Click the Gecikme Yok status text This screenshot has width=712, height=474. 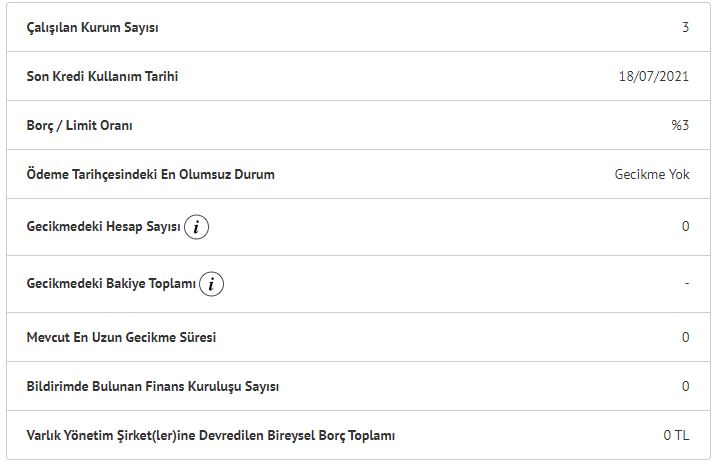click(652, 174)
